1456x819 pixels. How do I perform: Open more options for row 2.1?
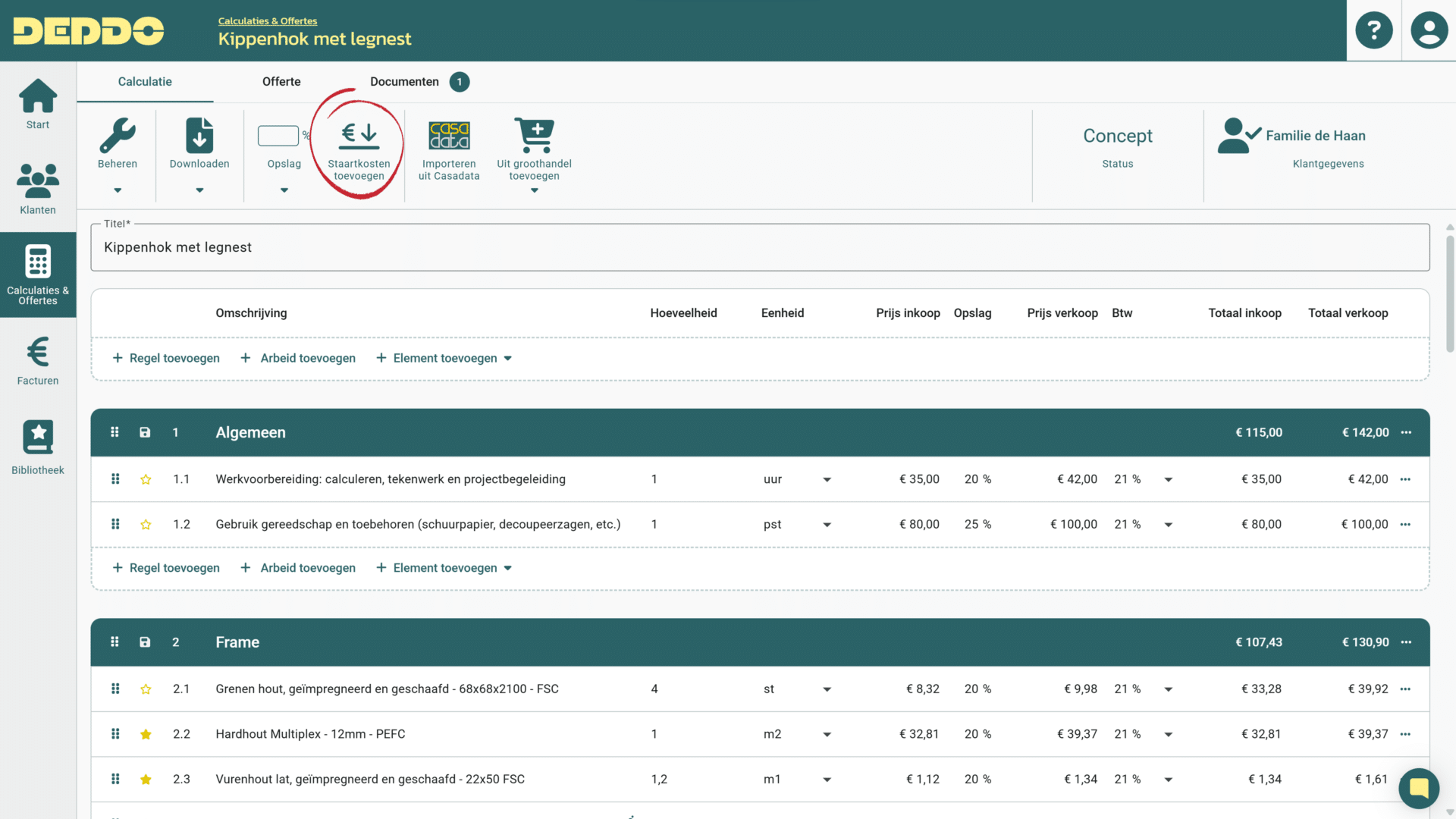tap(1405, 689)
